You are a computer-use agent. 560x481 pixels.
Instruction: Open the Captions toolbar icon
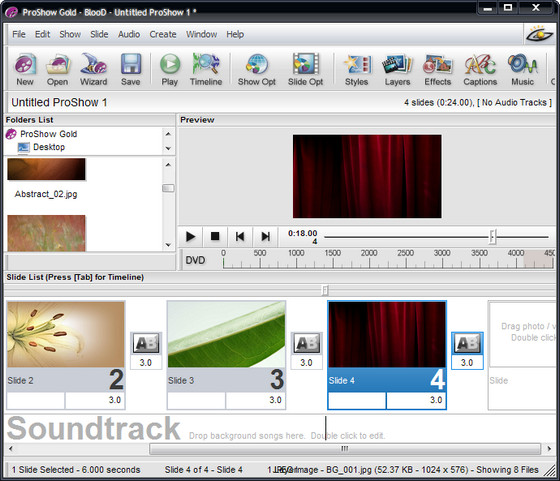[480, 70]
